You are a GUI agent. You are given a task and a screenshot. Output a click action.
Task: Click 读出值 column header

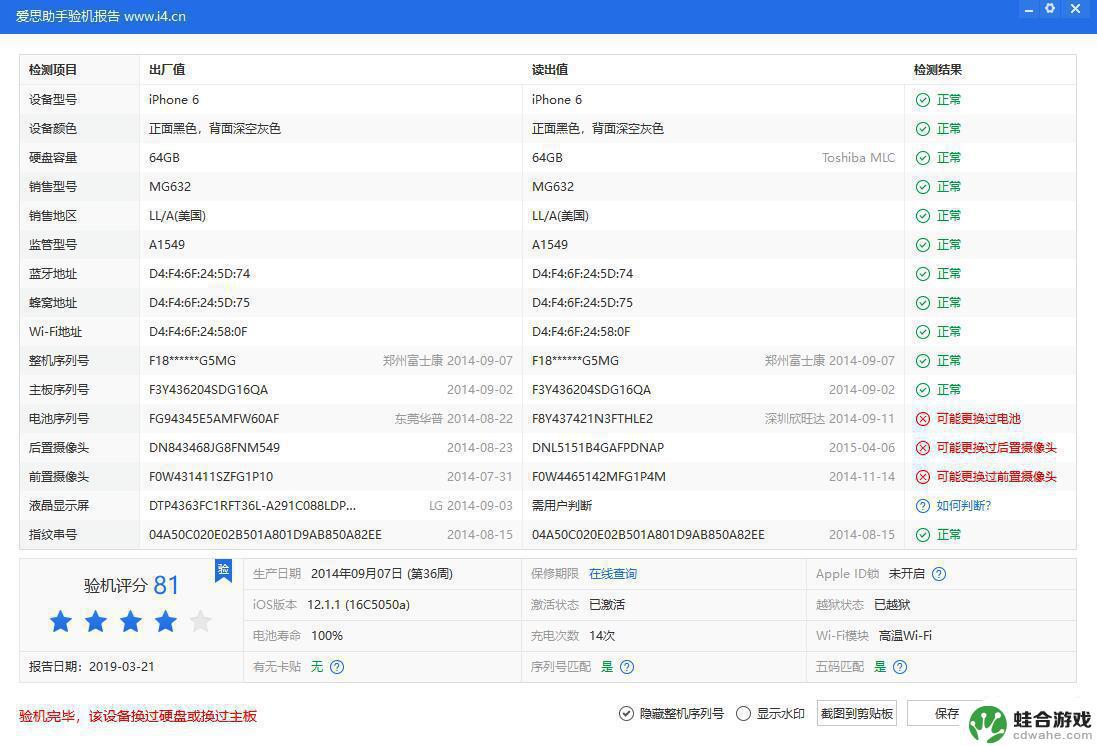click(550, 70)
